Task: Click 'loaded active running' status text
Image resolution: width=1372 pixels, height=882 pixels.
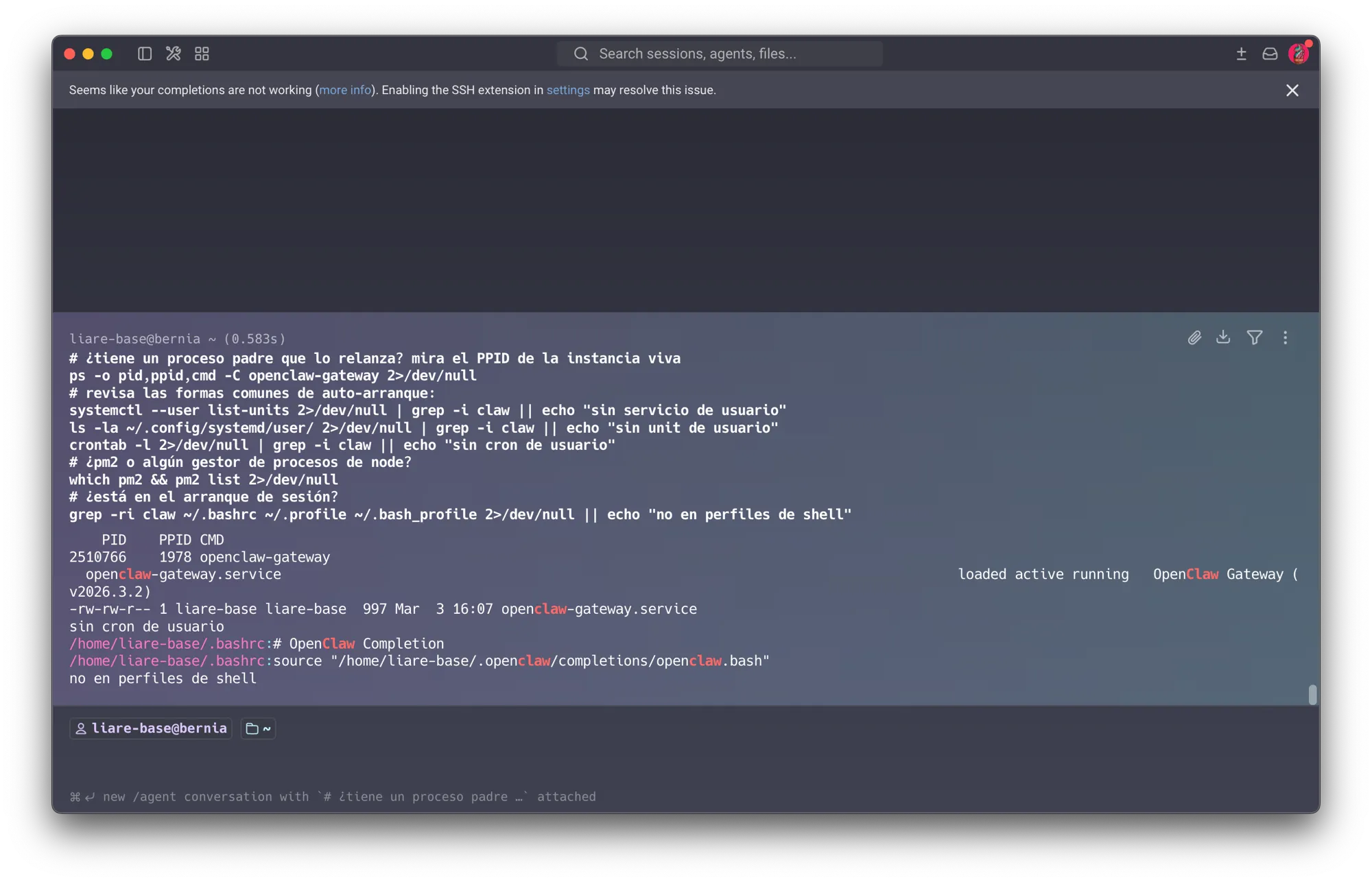Action: 1043,574
